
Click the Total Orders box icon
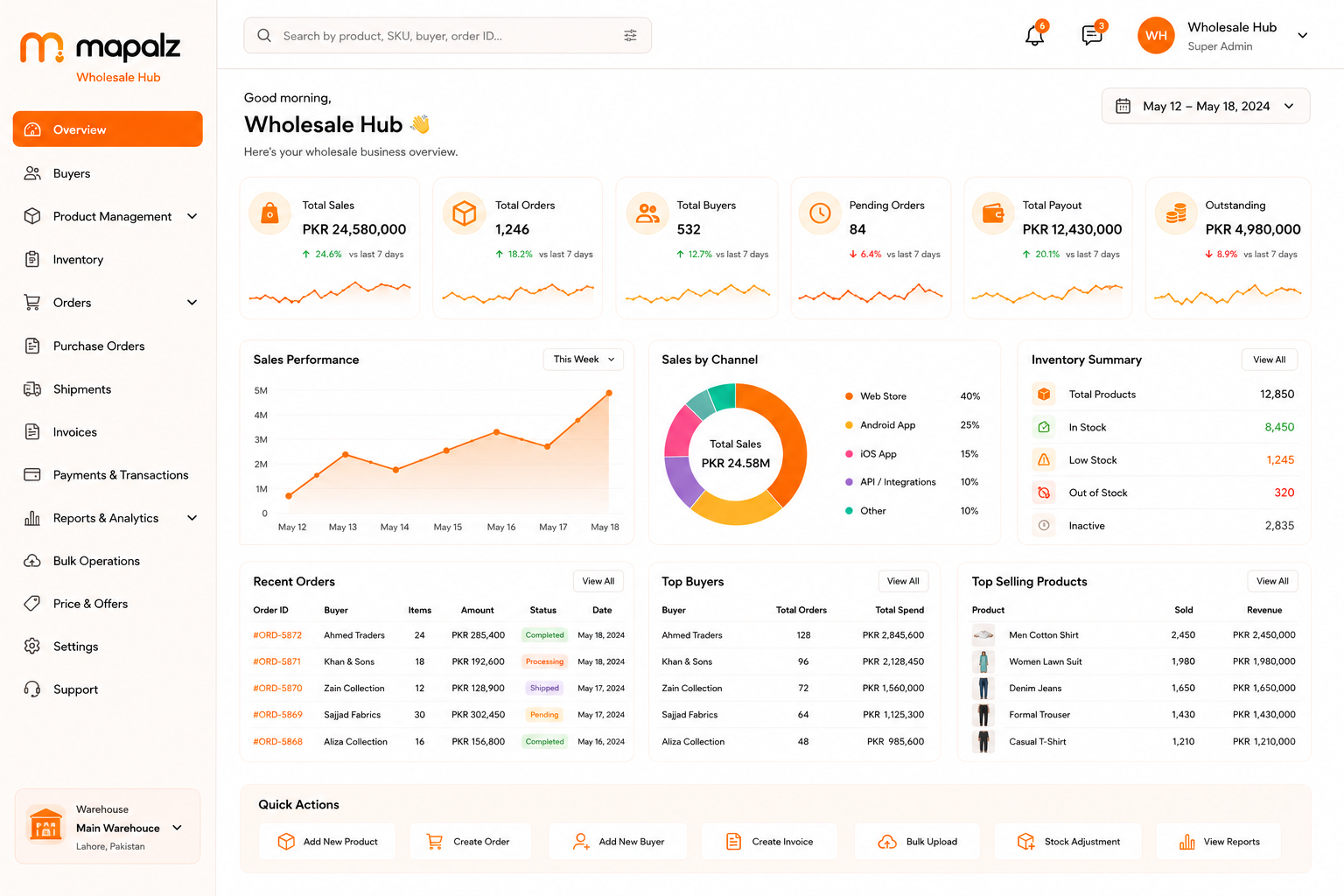(465, 213)
